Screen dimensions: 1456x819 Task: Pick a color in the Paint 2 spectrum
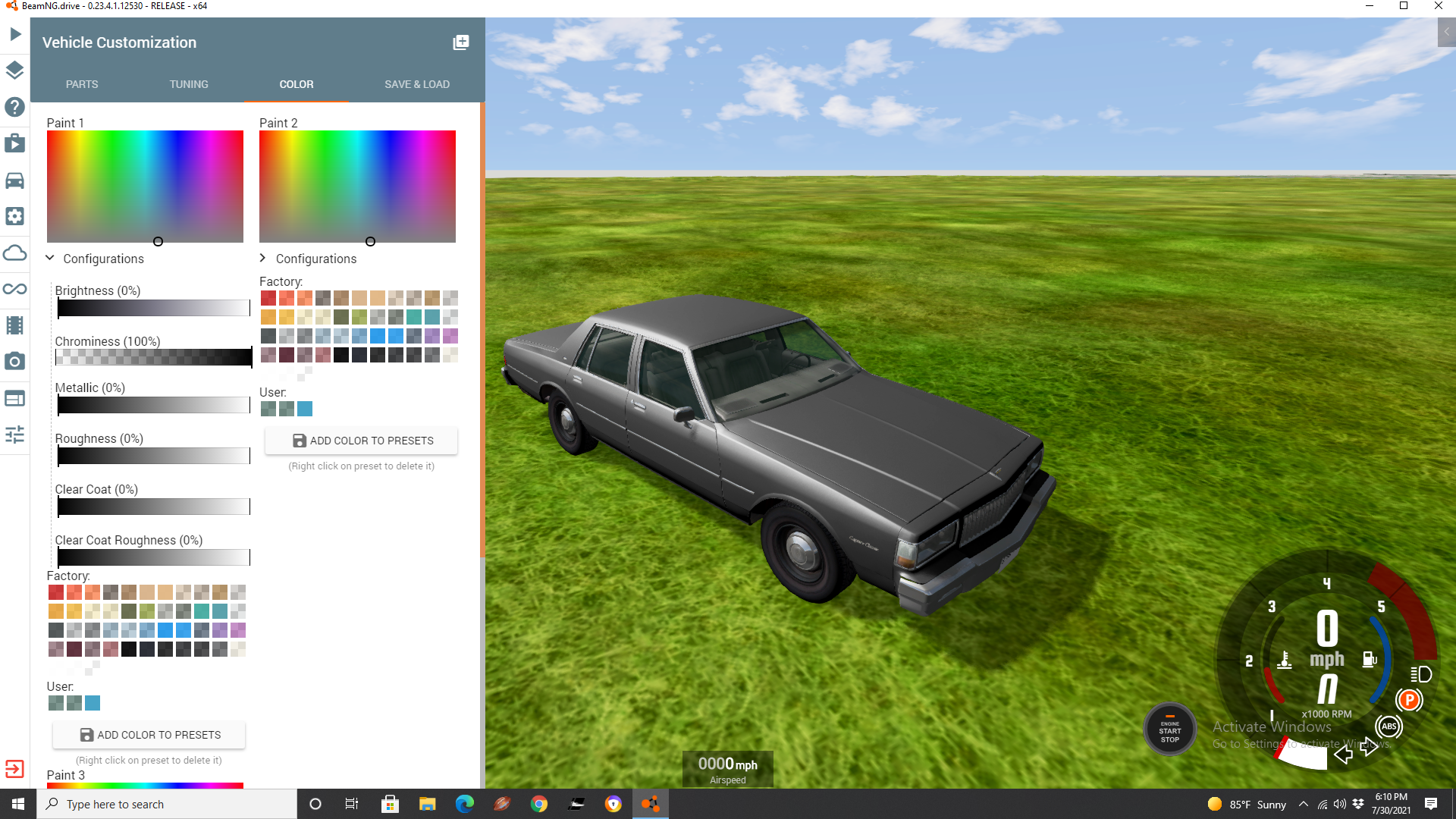(357, 187)
